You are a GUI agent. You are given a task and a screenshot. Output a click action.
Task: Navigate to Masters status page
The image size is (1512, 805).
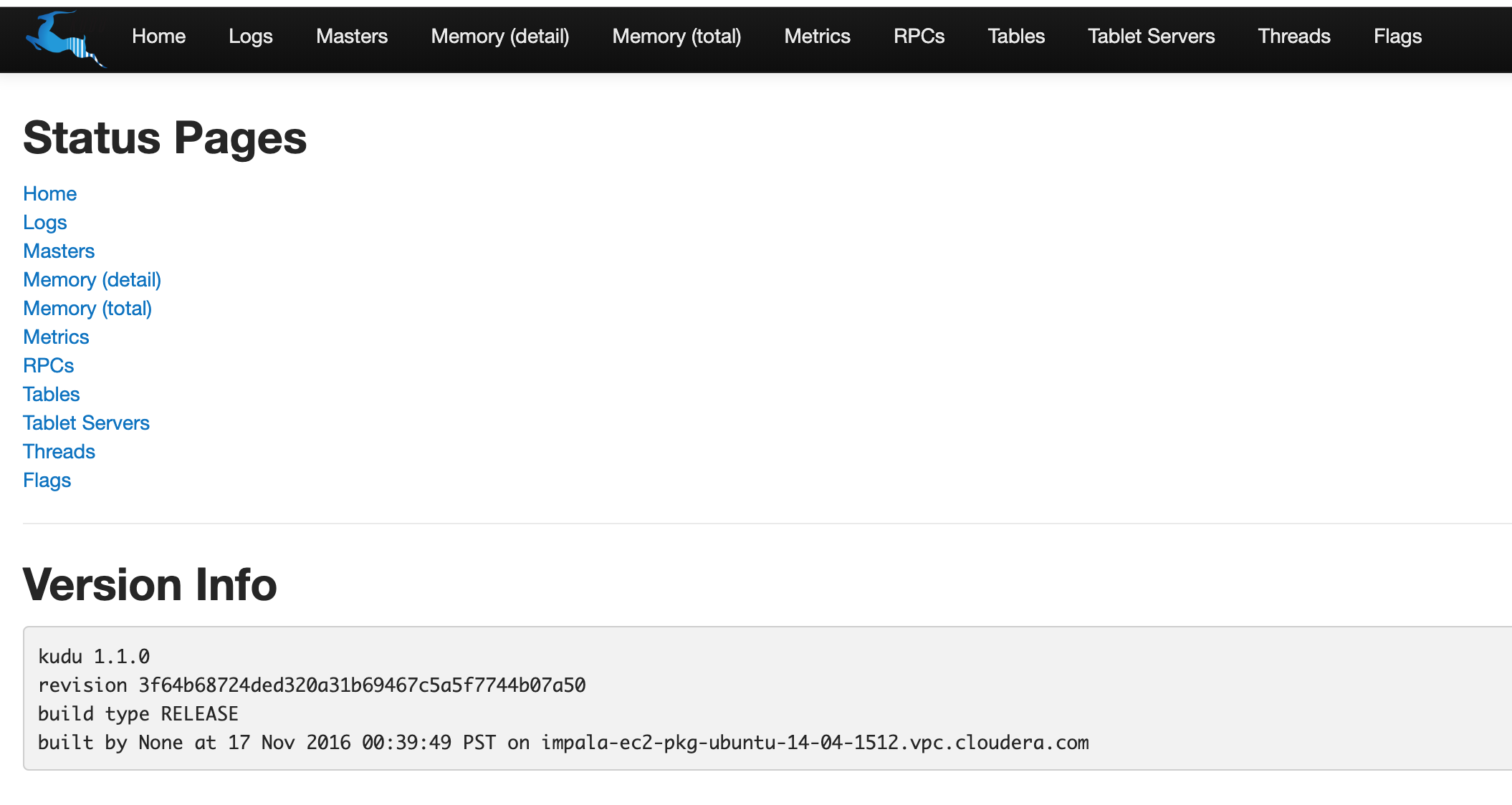click(60, 251)
